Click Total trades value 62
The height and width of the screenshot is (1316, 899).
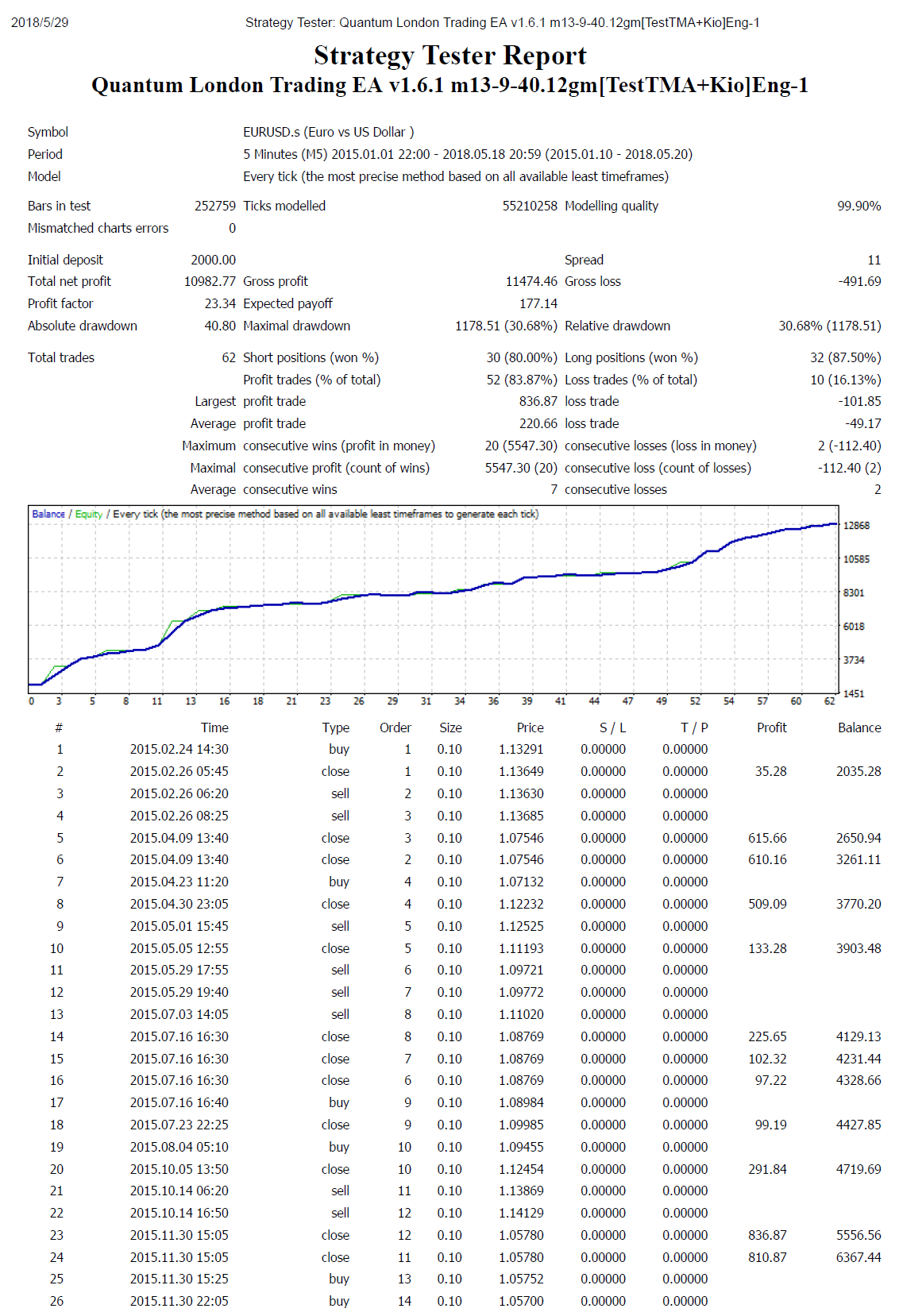[x=229, y=357]
